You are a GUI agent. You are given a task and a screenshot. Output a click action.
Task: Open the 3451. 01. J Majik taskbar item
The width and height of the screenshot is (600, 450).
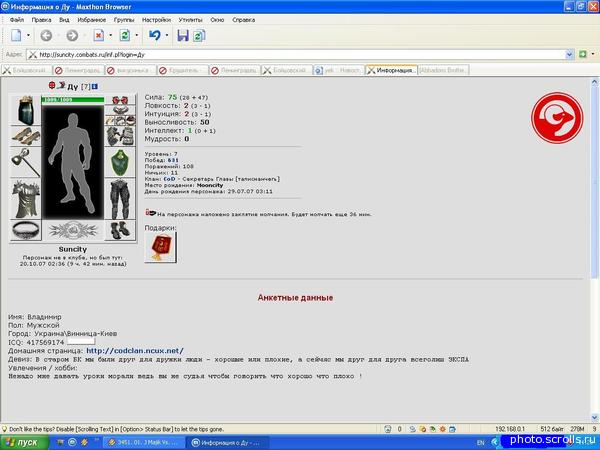143,443
